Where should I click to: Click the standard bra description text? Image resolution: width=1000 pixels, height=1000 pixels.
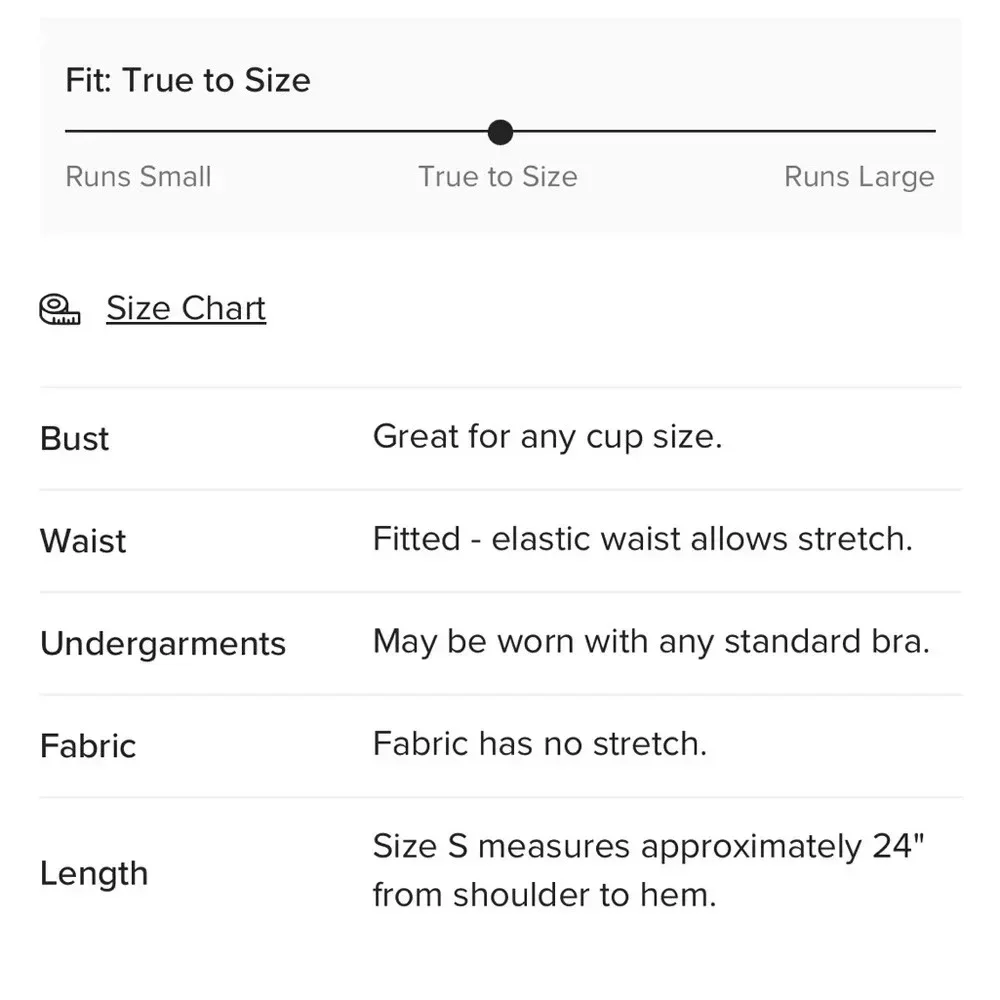651,642
